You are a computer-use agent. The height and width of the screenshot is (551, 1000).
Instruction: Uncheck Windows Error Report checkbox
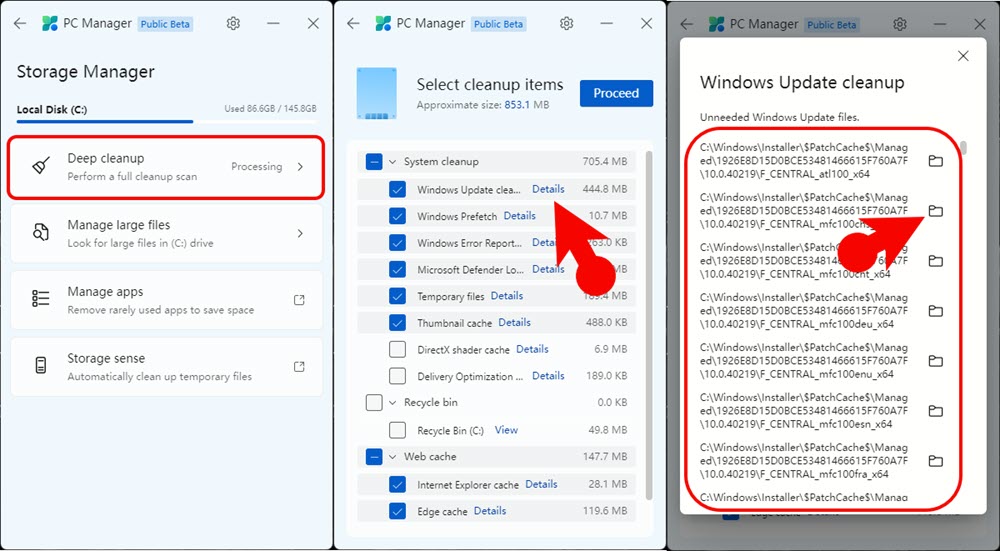point(397,243)
